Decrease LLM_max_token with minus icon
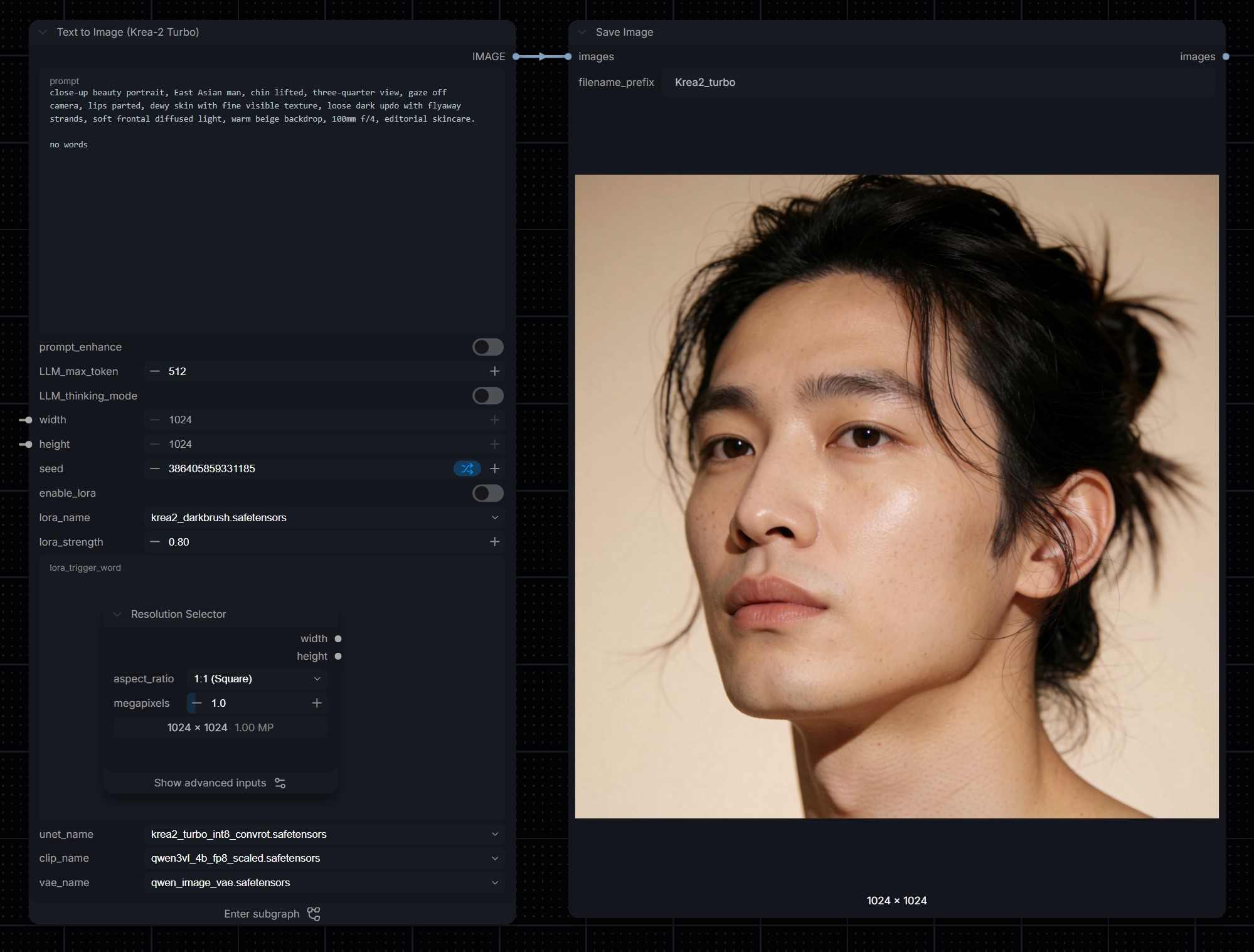Image resolution: width=1254 pixels, height=952 pixels. pos(155,371)
